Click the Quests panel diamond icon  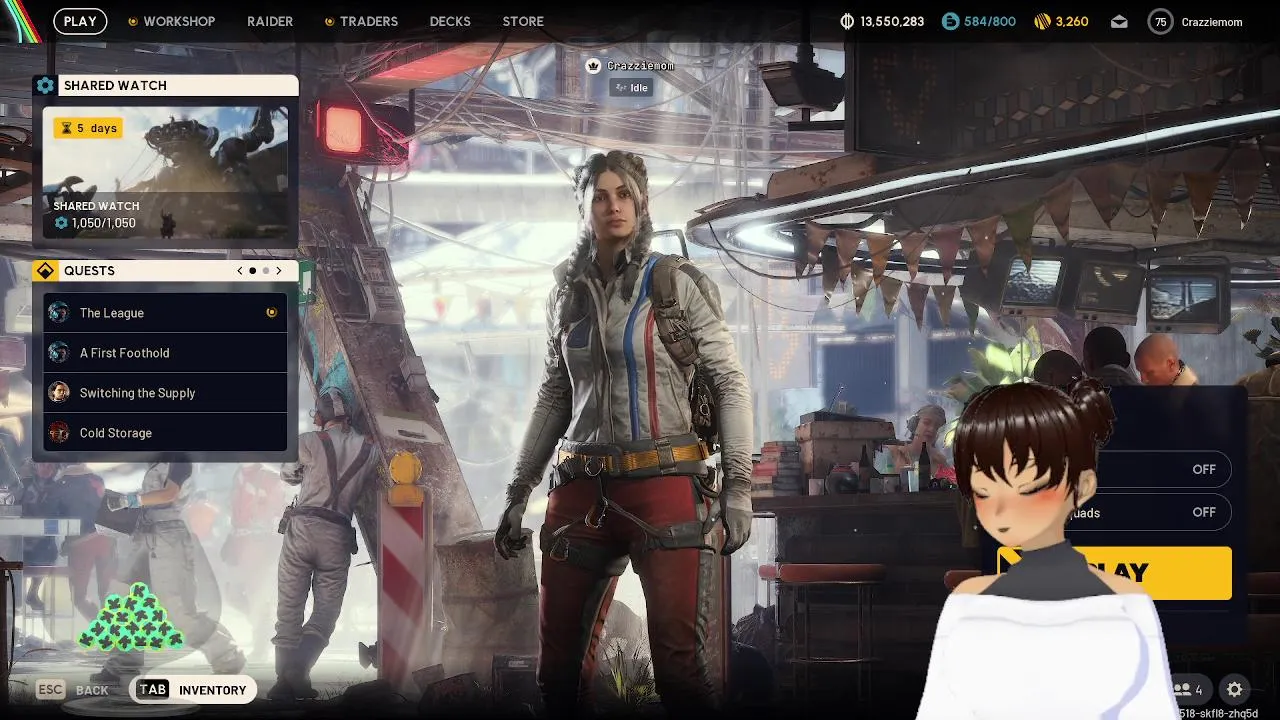point(45,271)
